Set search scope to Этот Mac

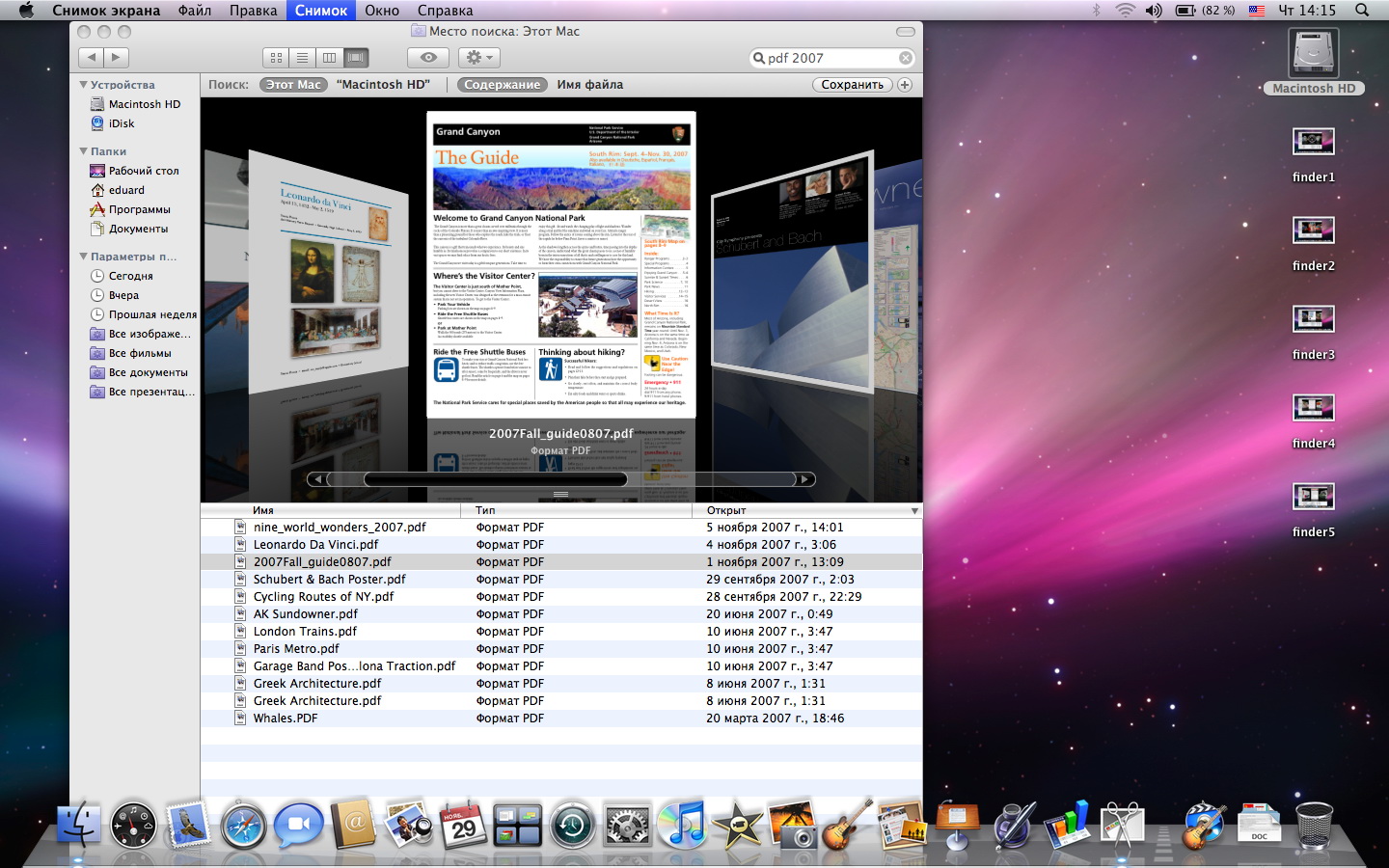click(x=293, y=85)
